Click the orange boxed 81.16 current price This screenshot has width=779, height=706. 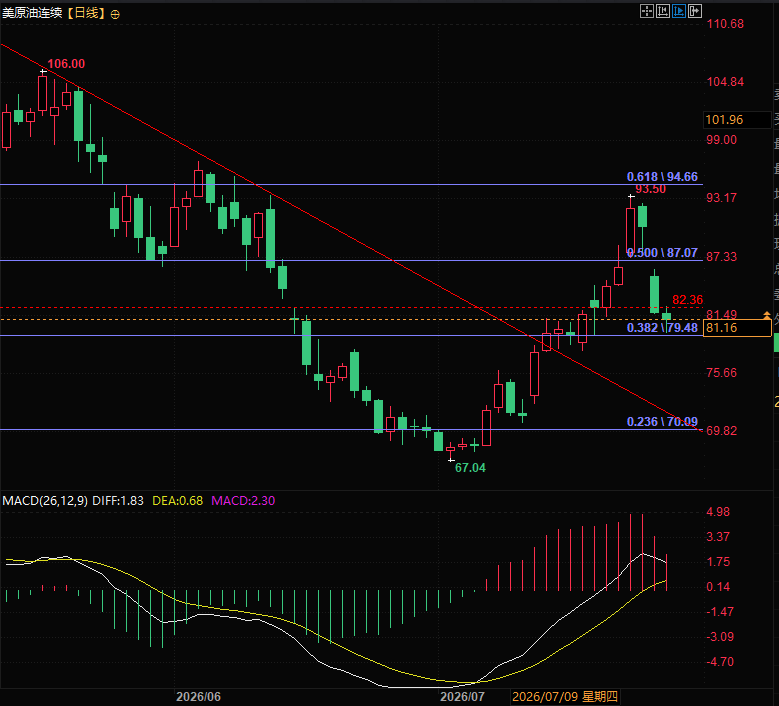(737, 328)
